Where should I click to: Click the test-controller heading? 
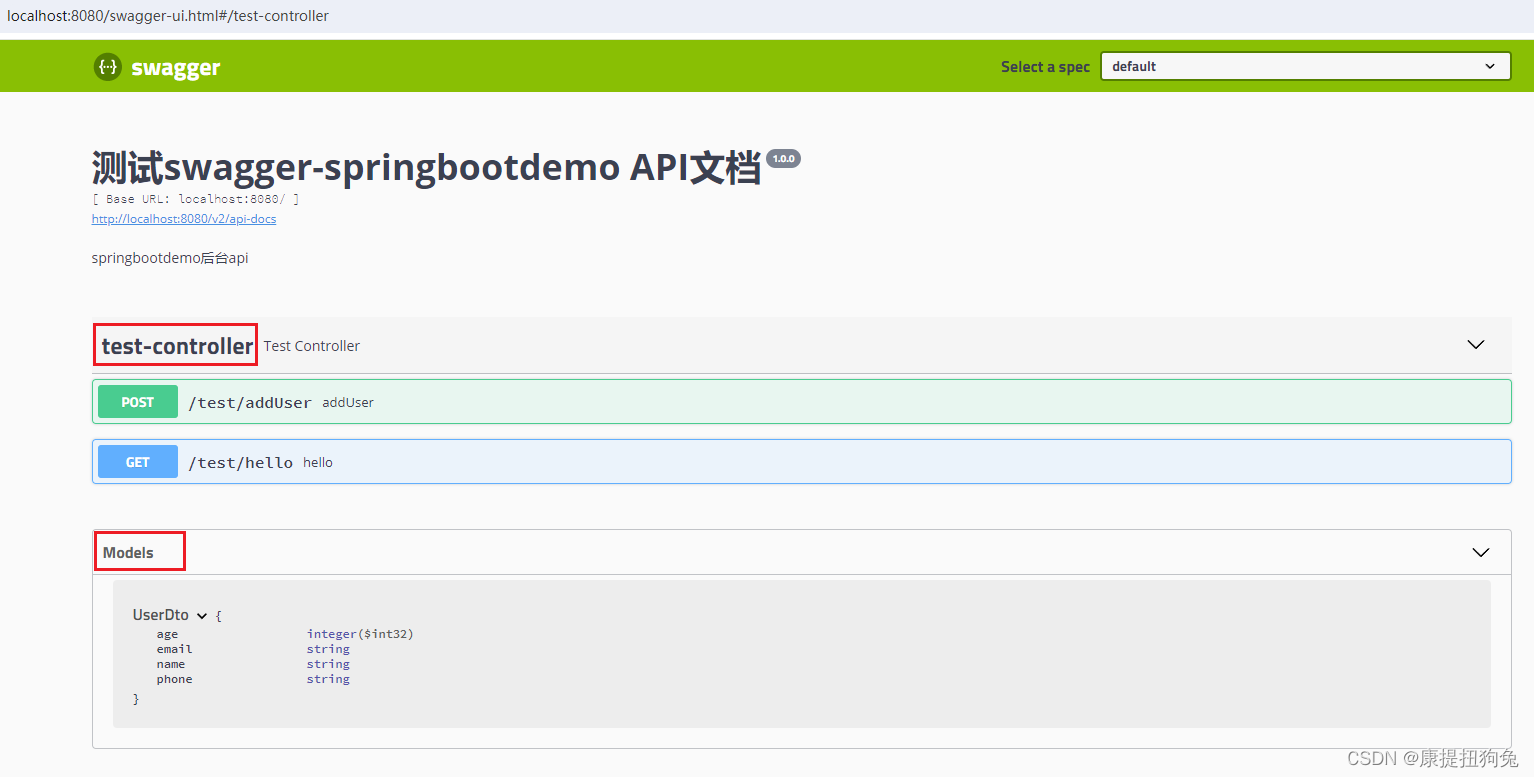tap(177, 346)
